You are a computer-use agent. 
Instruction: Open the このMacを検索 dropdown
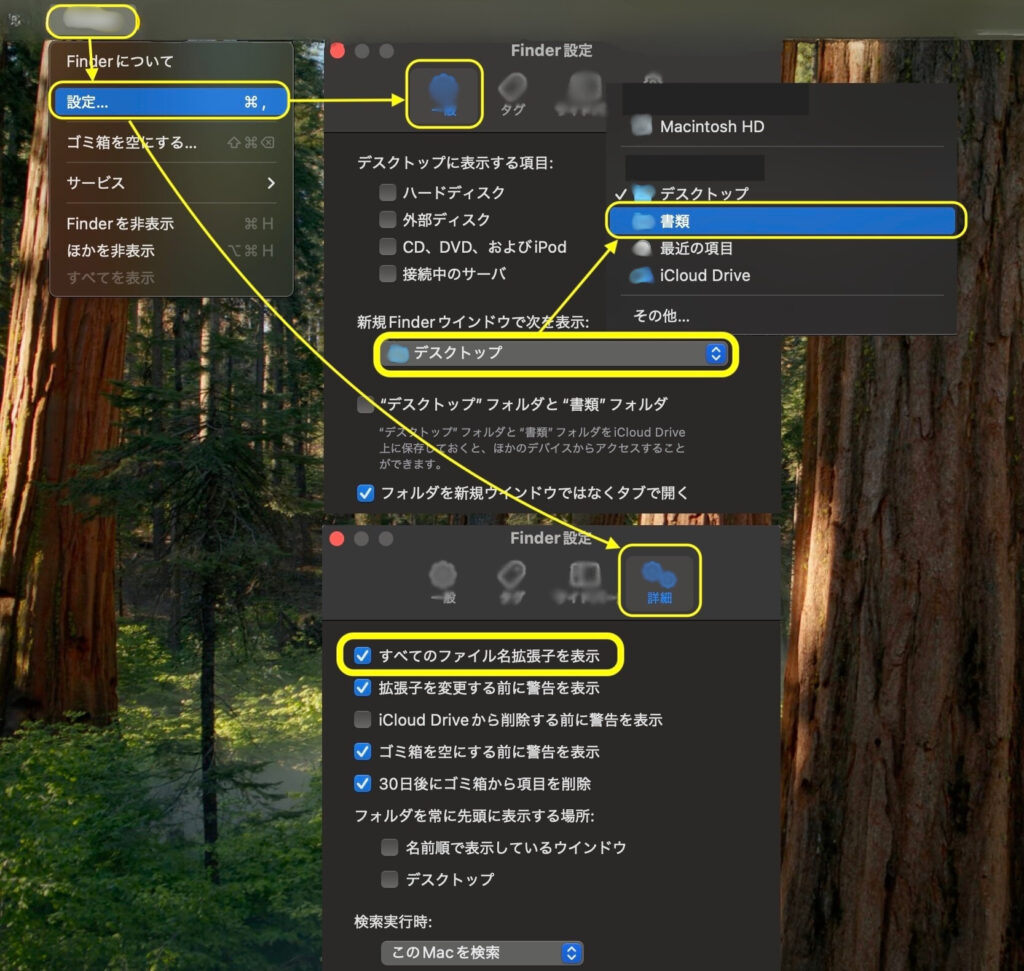coord(481,953)
